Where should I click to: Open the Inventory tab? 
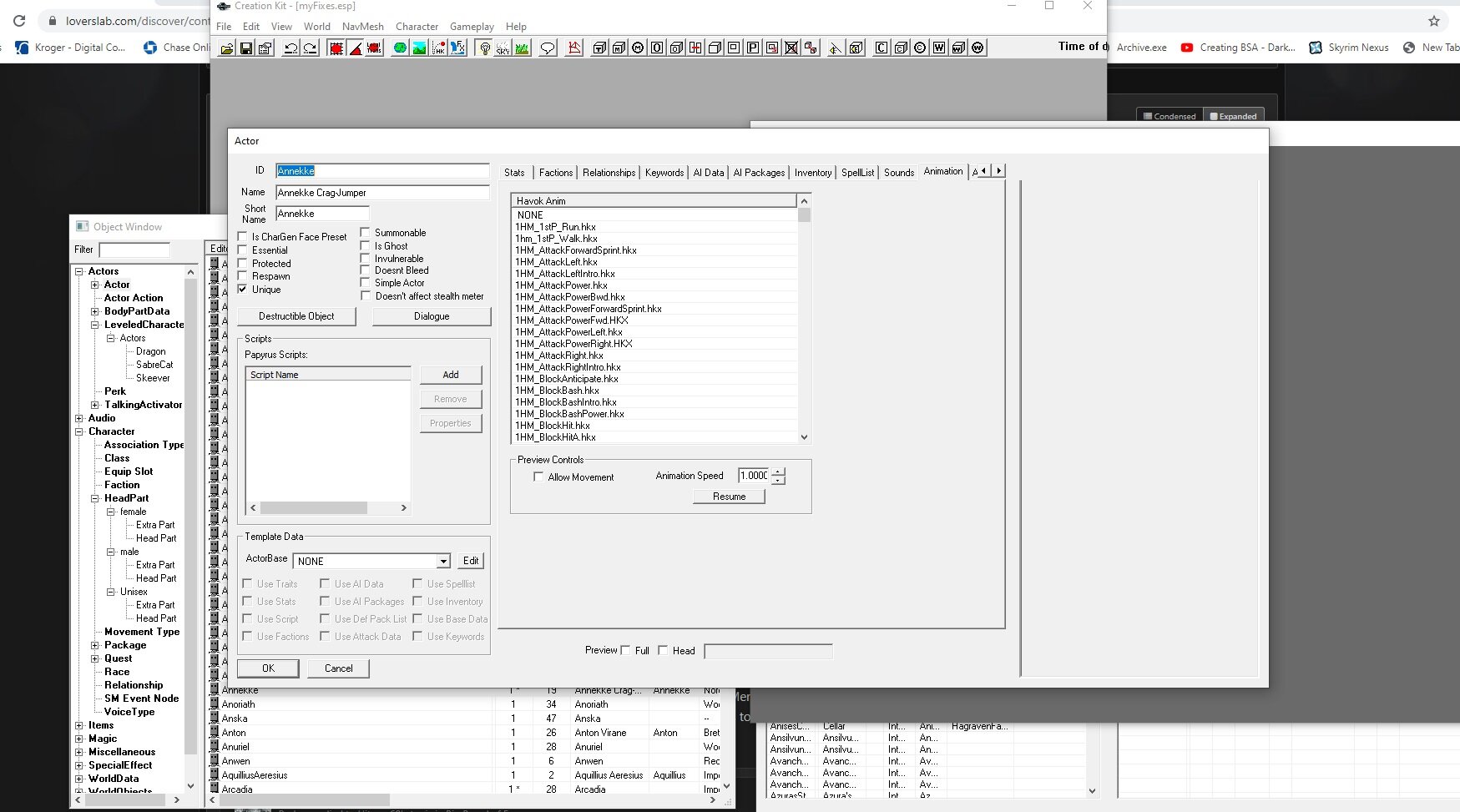[x=813, y=173]
